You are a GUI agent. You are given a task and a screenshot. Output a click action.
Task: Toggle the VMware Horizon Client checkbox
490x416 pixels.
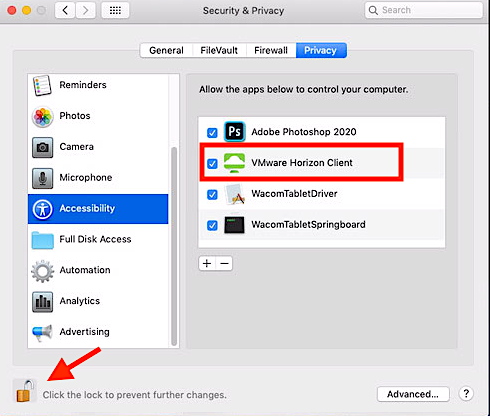click(x=212, y=164)
